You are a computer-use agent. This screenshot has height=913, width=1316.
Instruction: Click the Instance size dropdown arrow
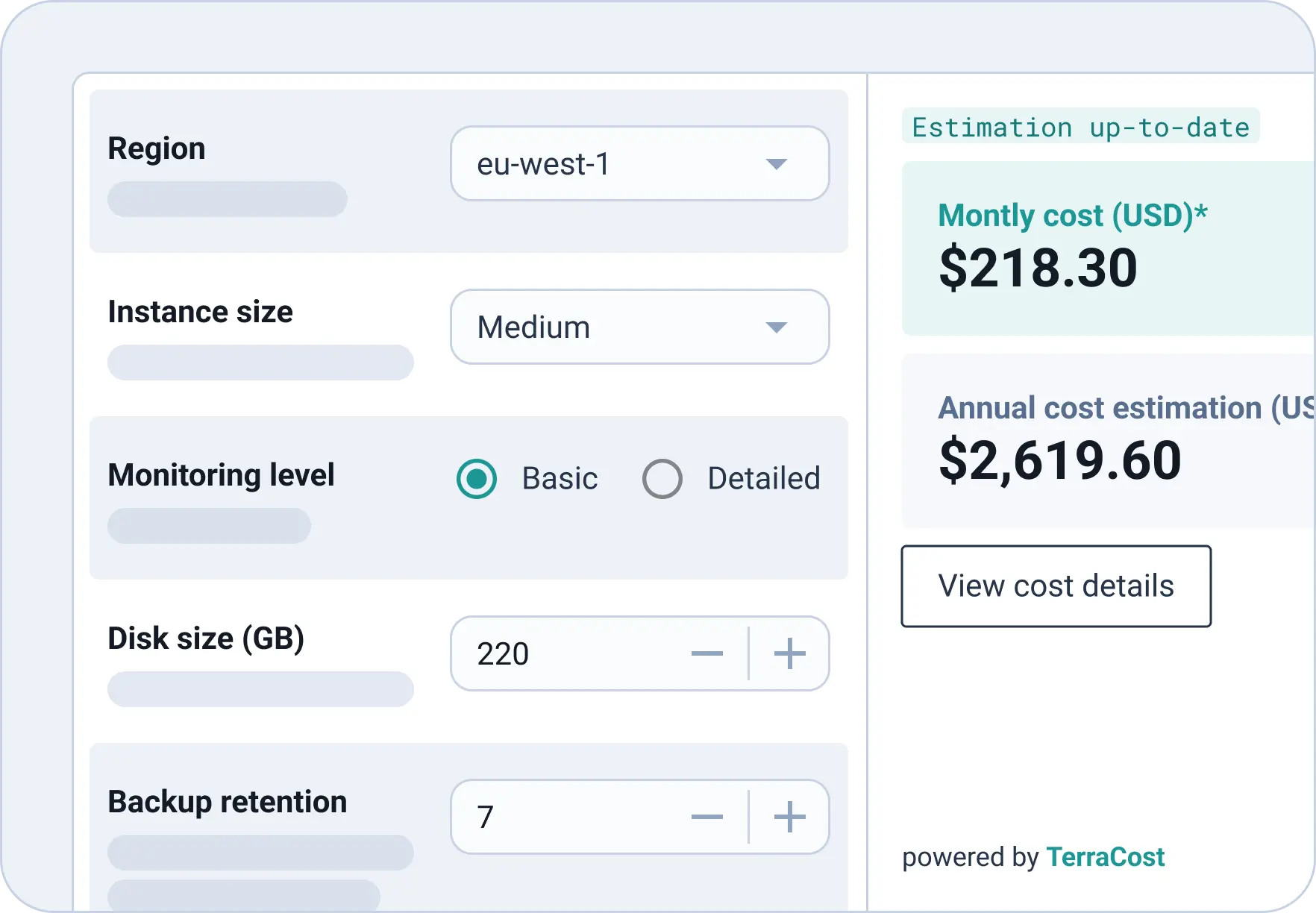click(777, 327)
